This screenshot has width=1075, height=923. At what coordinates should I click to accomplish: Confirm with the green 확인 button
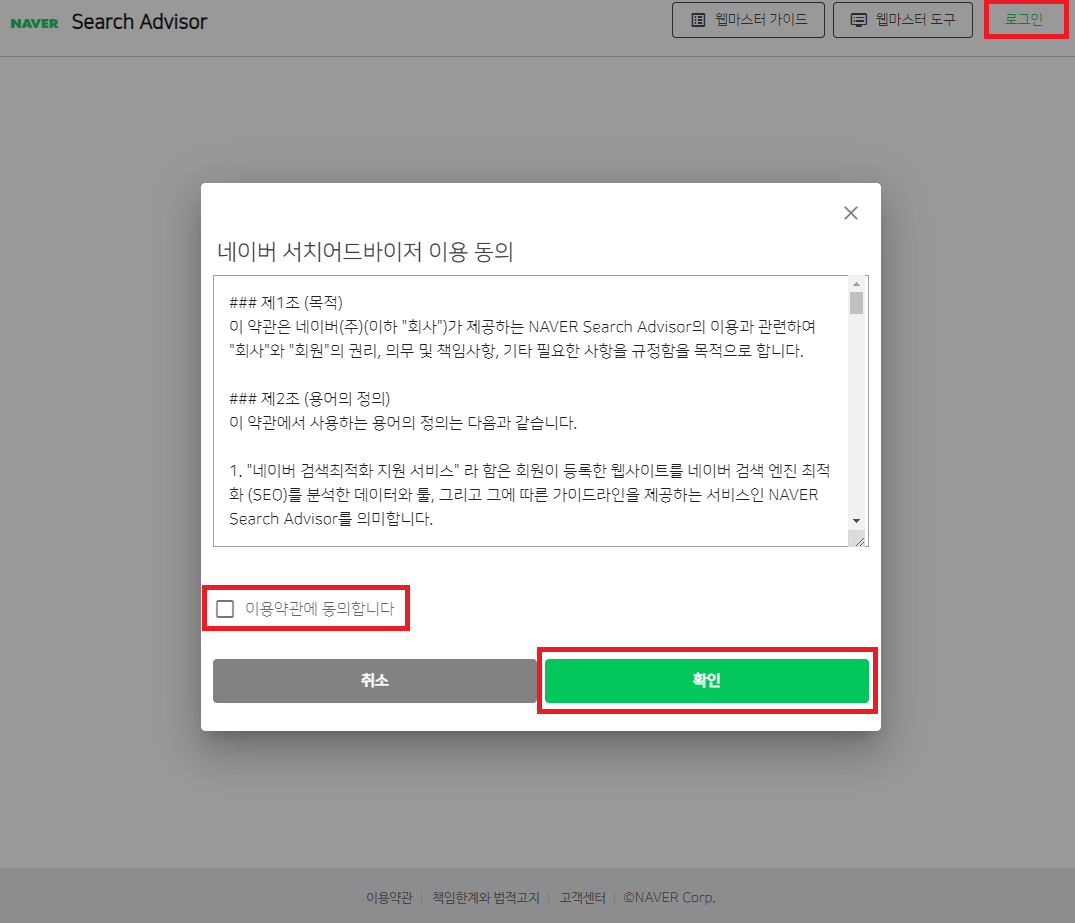pos(707,680)
